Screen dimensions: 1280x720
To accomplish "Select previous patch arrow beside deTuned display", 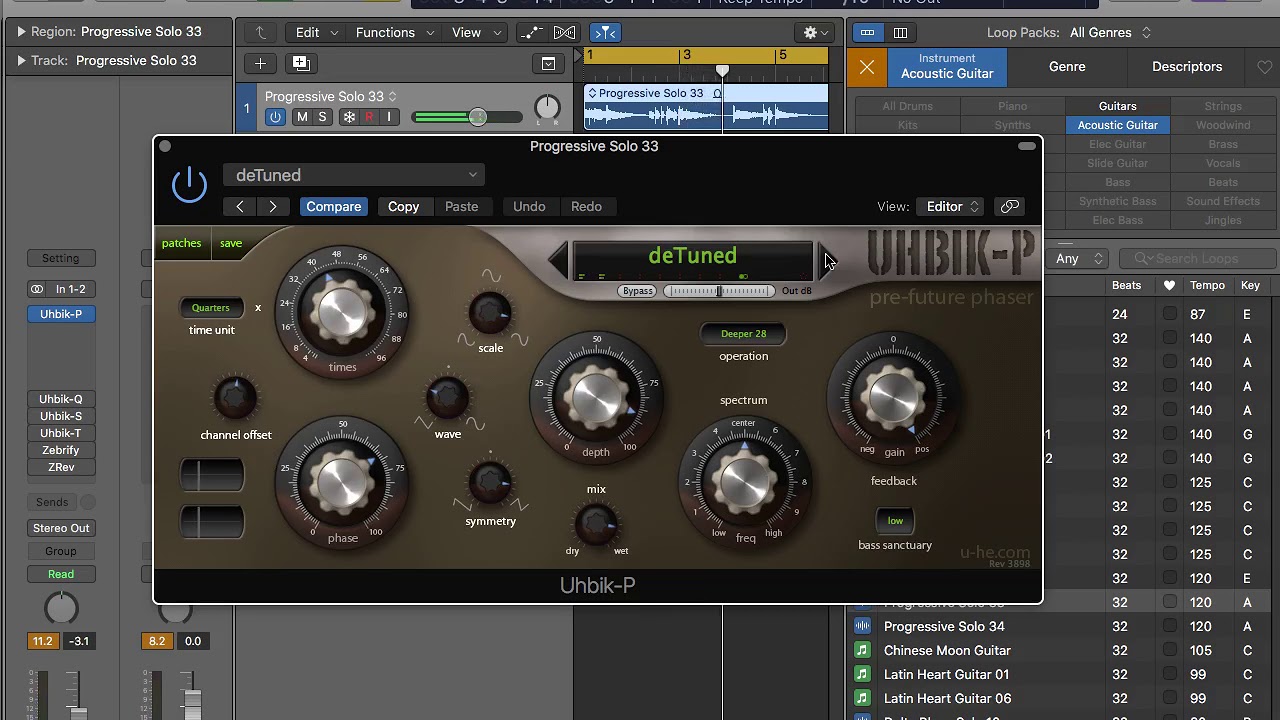I will tap(559, 260).
